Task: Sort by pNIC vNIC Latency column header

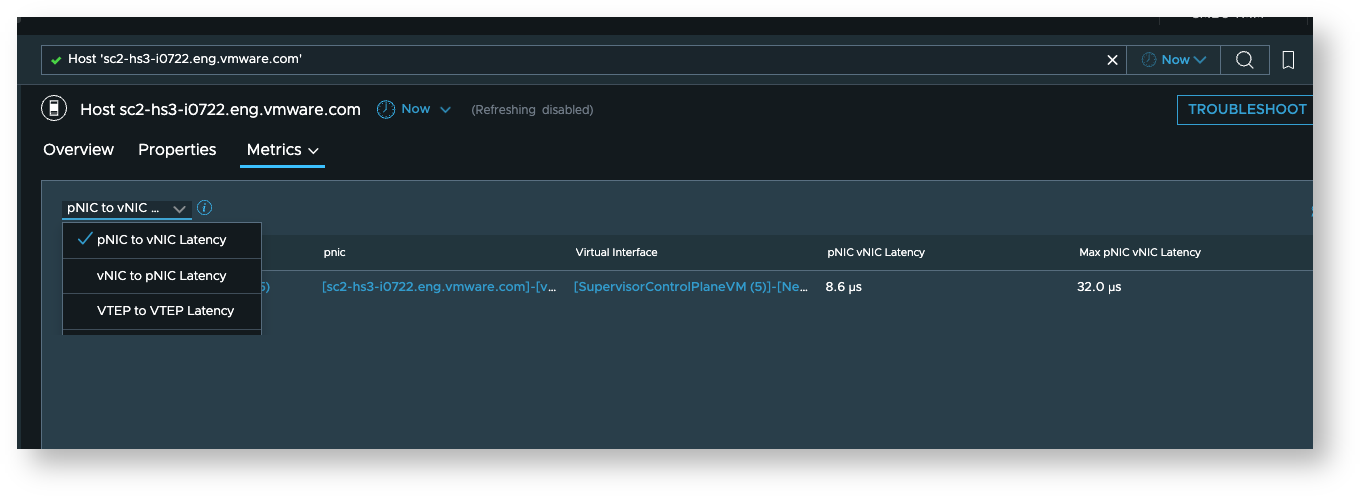Action: pyautogui.click(x=876, y=252)
